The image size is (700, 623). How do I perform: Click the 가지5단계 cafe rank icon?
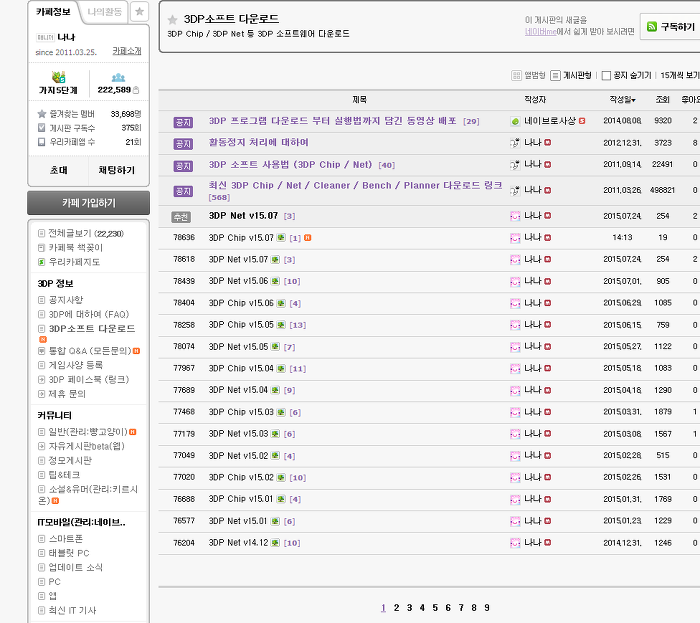click(x=58, y=77)
